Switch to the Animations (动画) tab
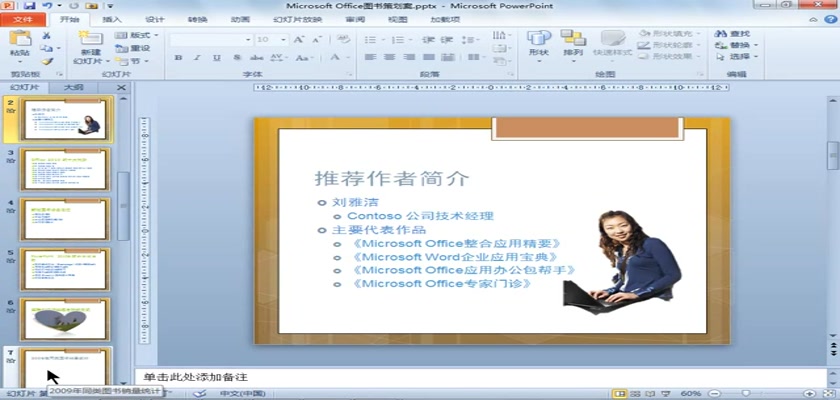840x400 pixels. pos(241,20)
